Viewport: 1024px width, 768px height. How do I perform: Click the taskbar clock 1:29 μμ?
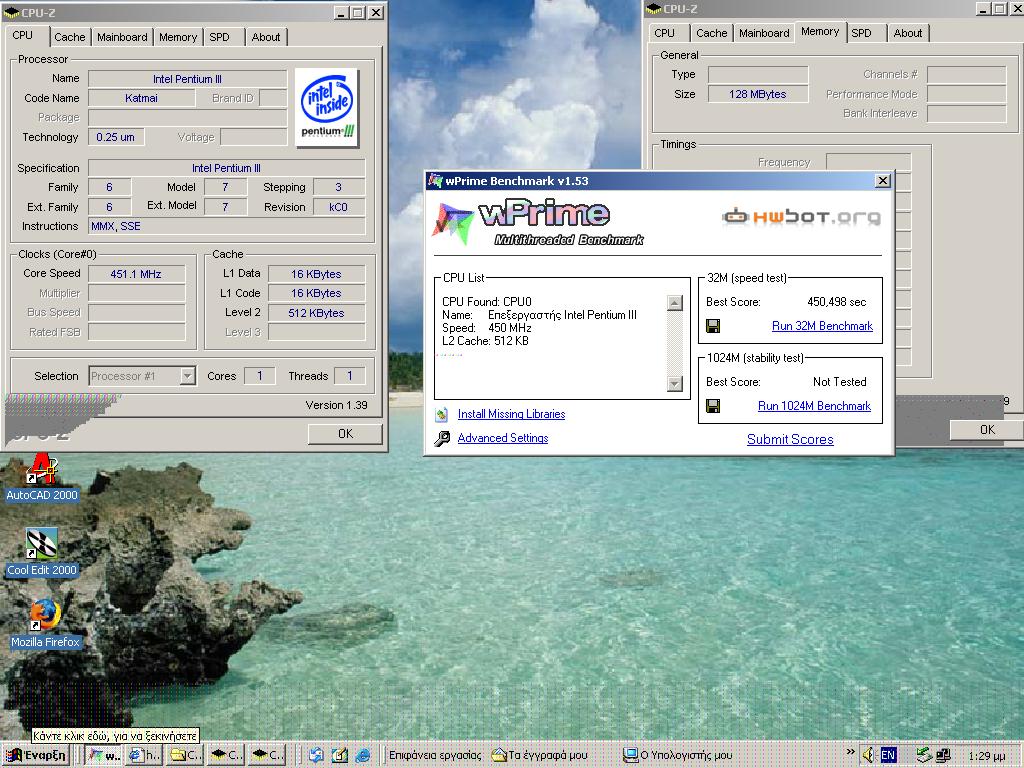tap(987, 756)
